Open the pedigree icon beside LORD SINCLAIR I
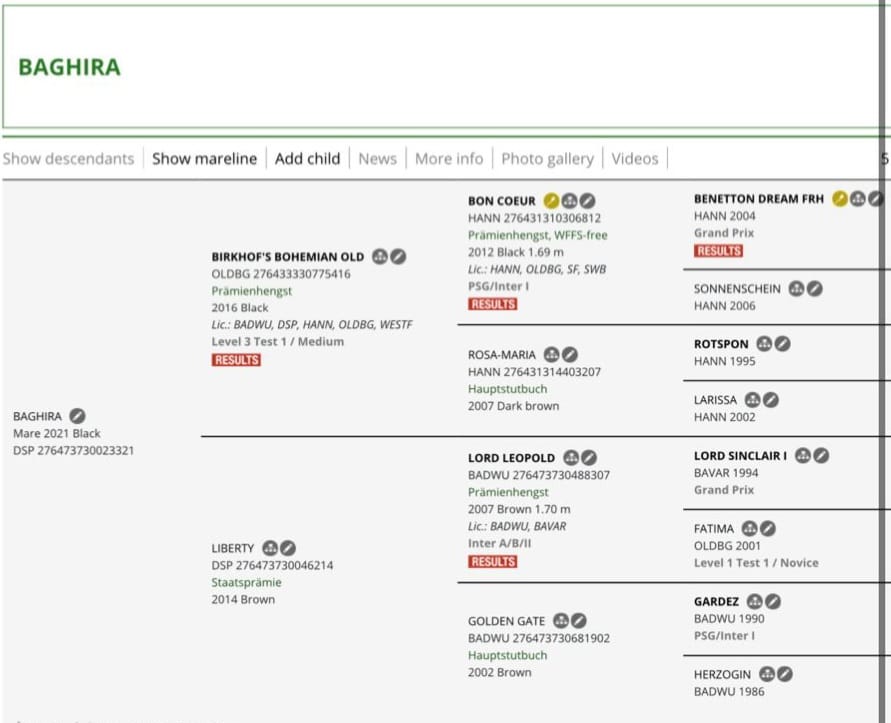 point(803,456)
